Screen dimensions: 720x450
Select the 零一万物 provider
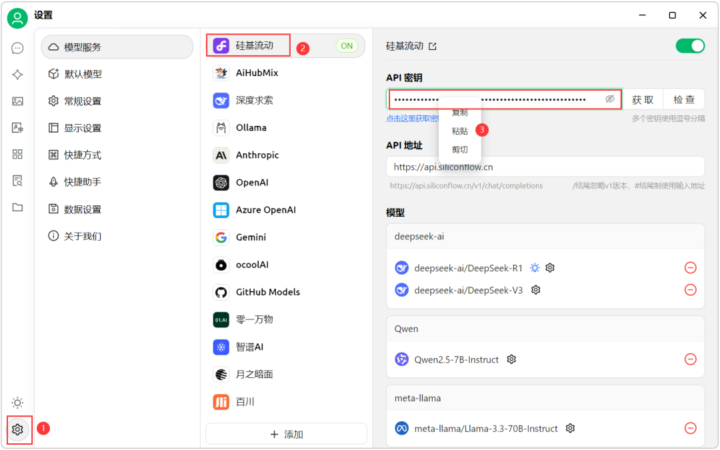click(x=285, y=319)
